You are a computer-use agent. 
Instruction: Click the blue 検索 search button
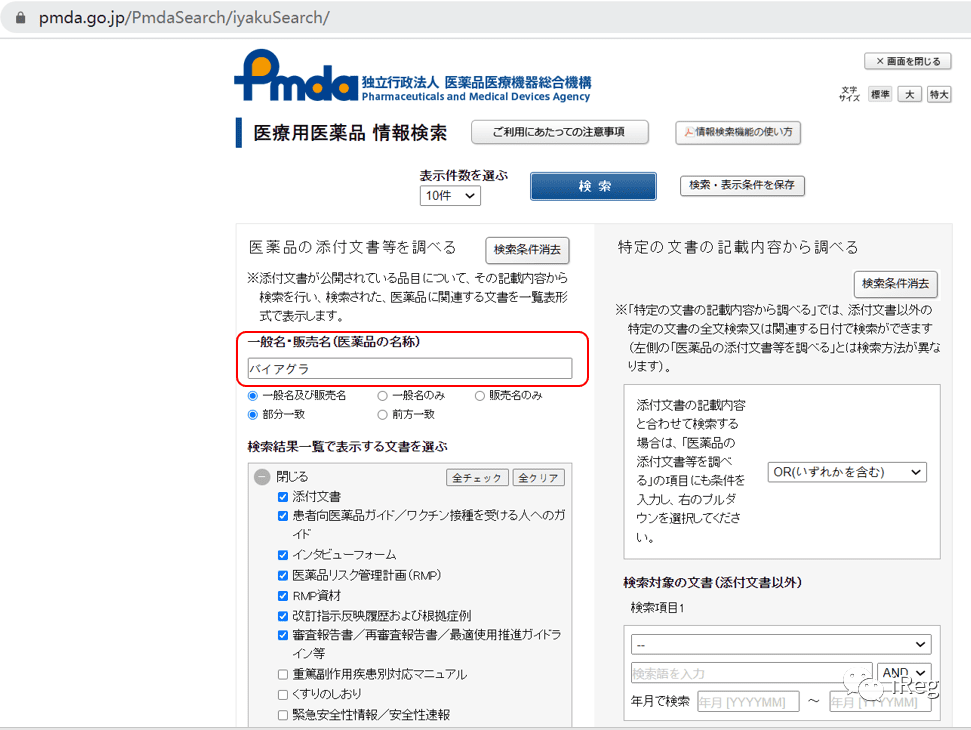[x=593, y=186]
